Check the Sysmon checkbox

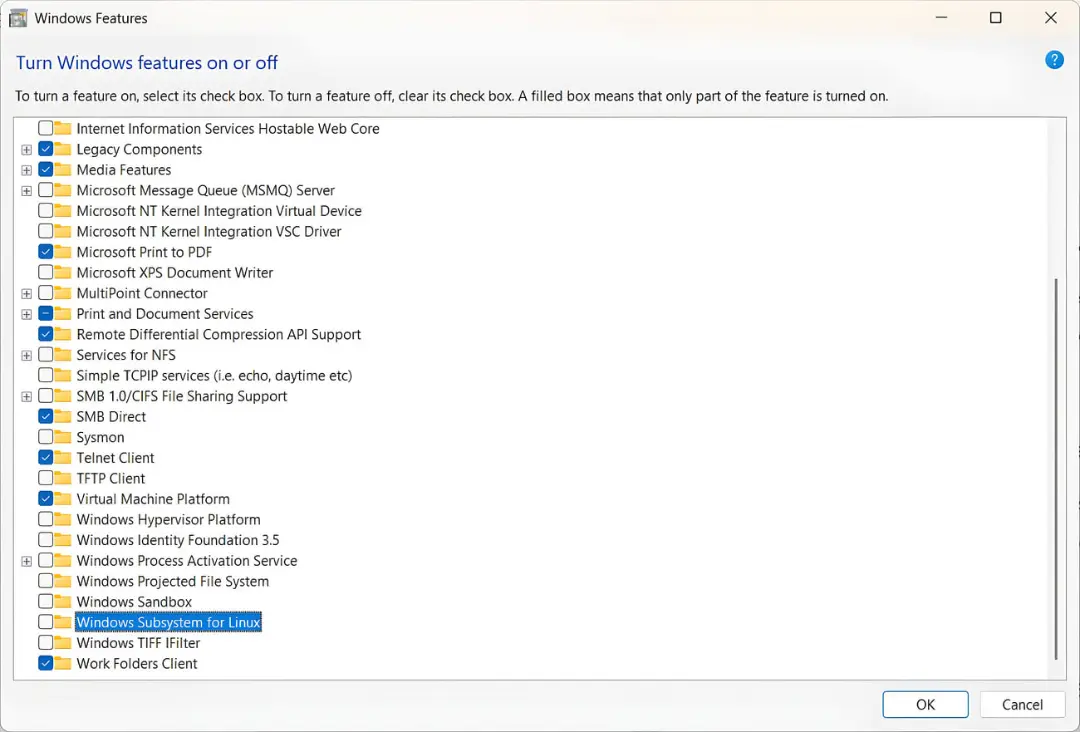coord(45,437)
